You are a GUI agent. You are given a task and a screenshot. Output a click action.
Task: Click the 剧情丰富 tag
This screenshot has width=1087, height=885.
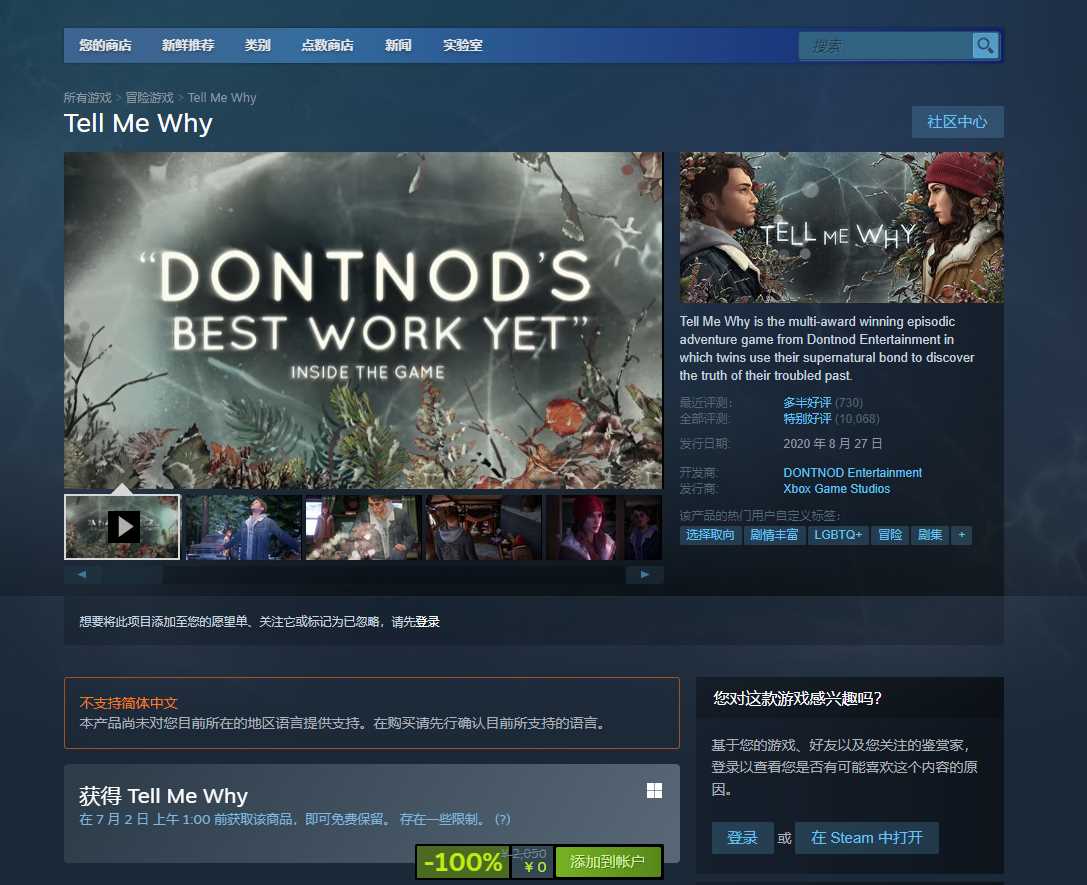point(774,535)
